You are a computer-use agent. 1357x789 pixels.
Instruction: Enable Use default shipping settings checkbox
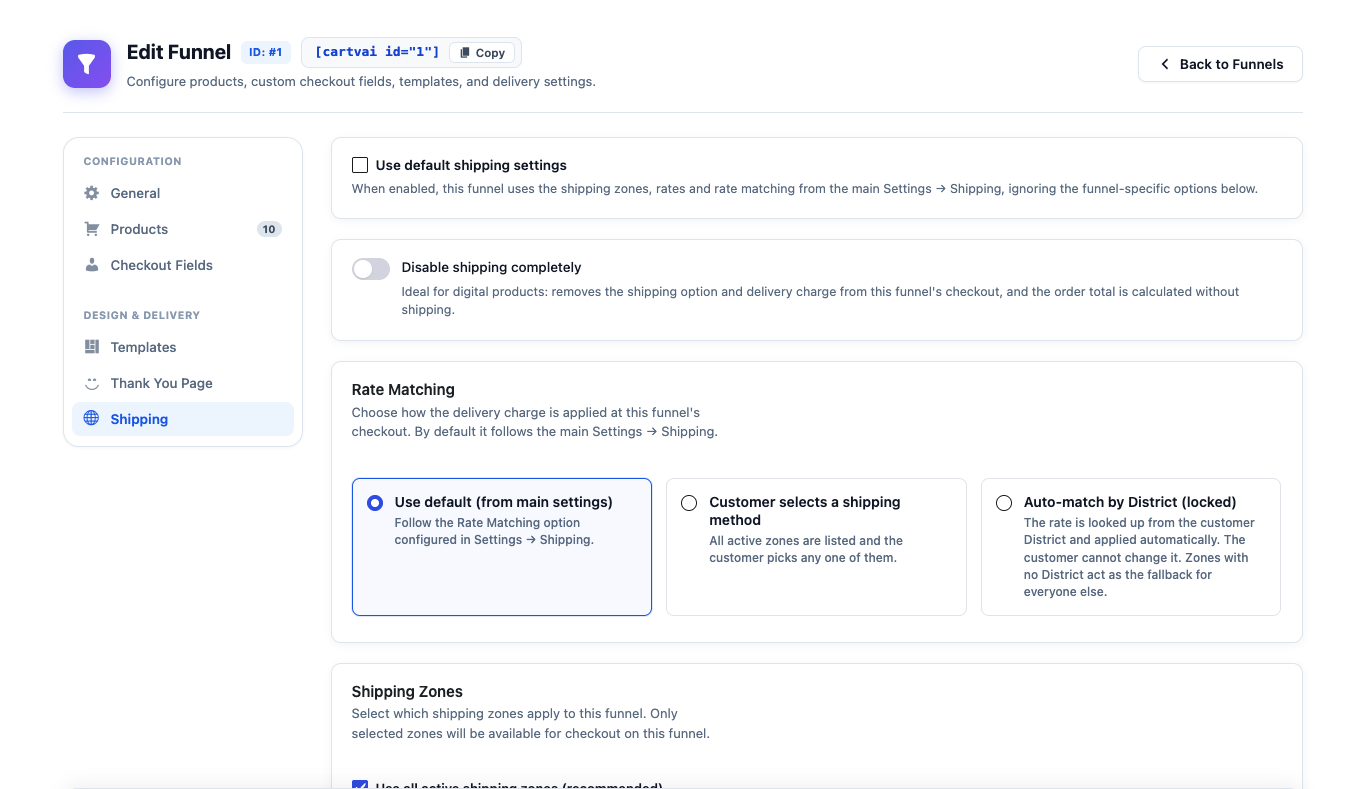tap(360, 165)
